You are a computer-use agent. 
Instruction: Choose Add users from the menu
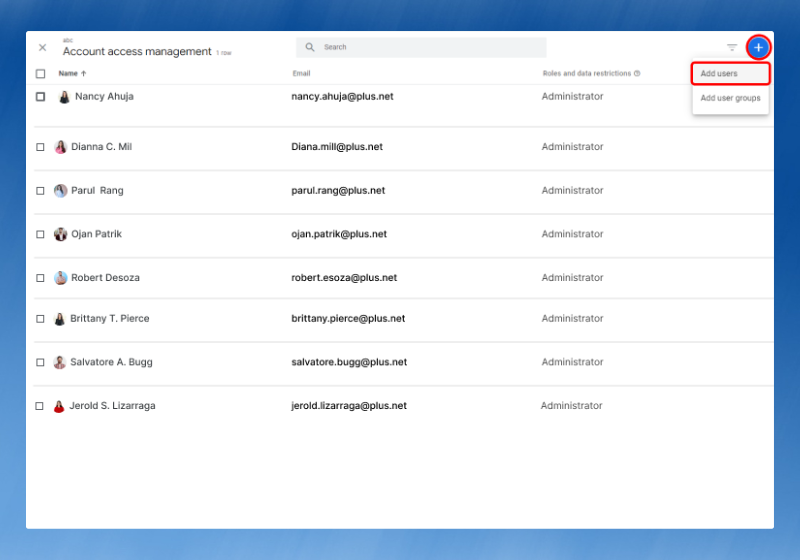pos(730,73)
